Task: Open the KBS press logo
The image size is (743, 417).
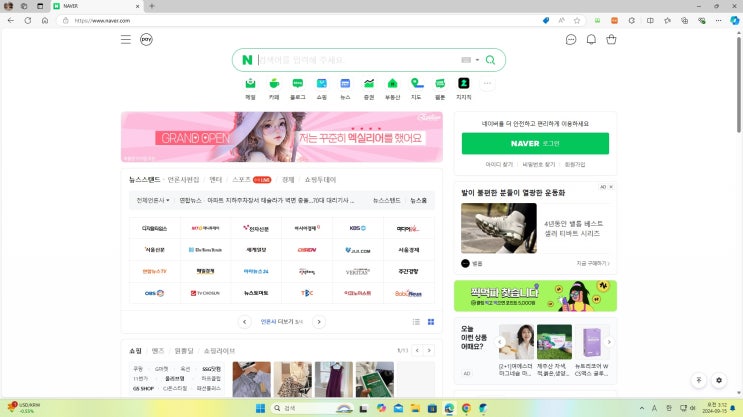Action: pos(358,228)
